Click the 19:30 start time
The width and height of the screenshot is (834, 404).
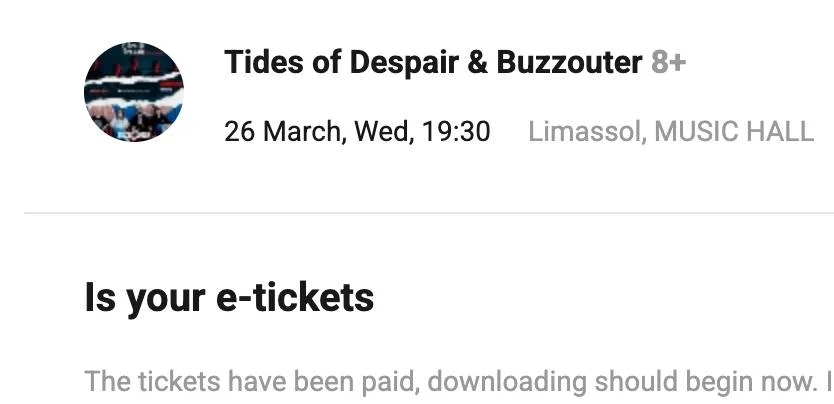click(x=455, y=131)
